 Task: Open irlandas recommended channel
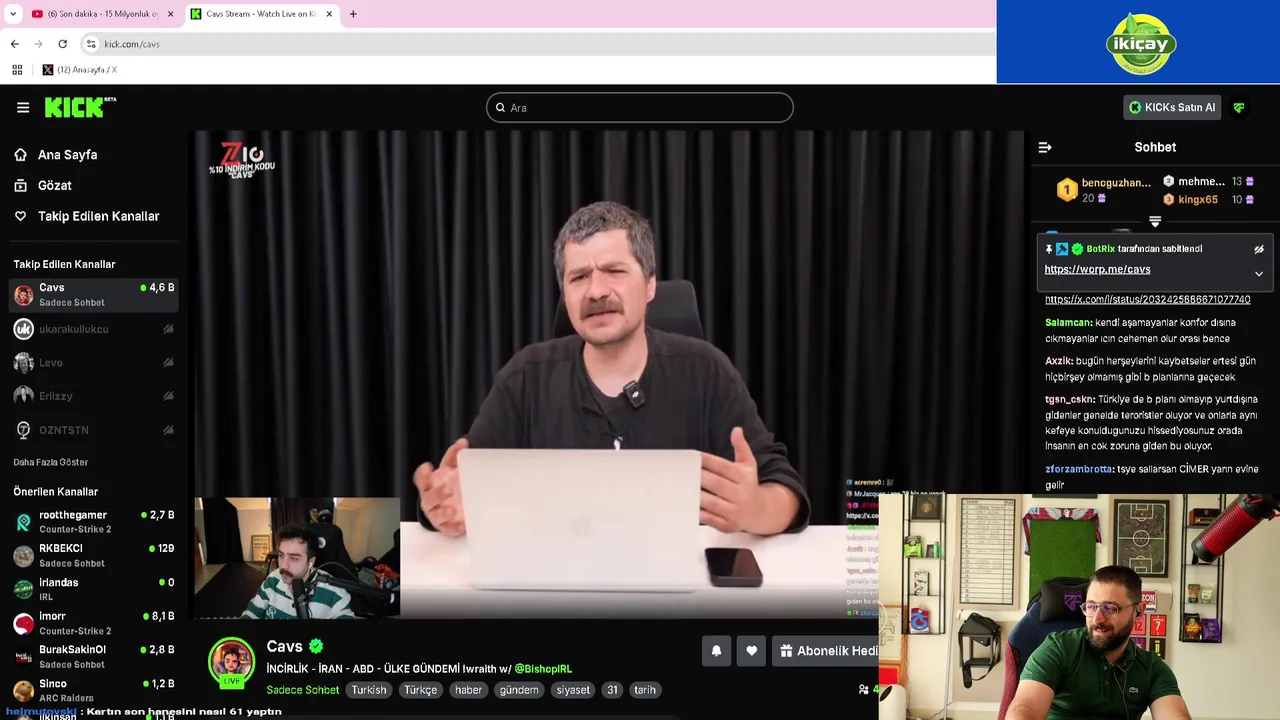94,589
